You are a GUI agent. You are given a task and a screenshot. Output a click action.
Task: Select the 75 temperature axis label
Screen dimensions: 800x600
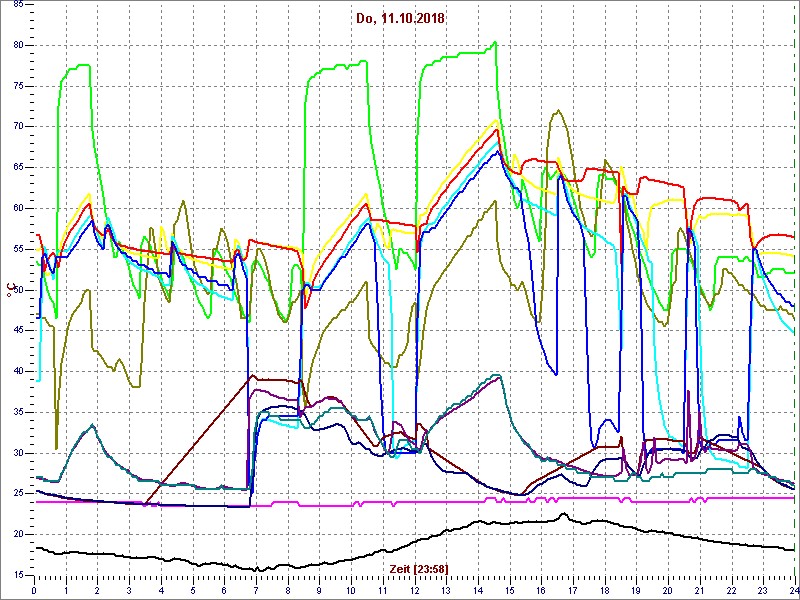point(16,86)
